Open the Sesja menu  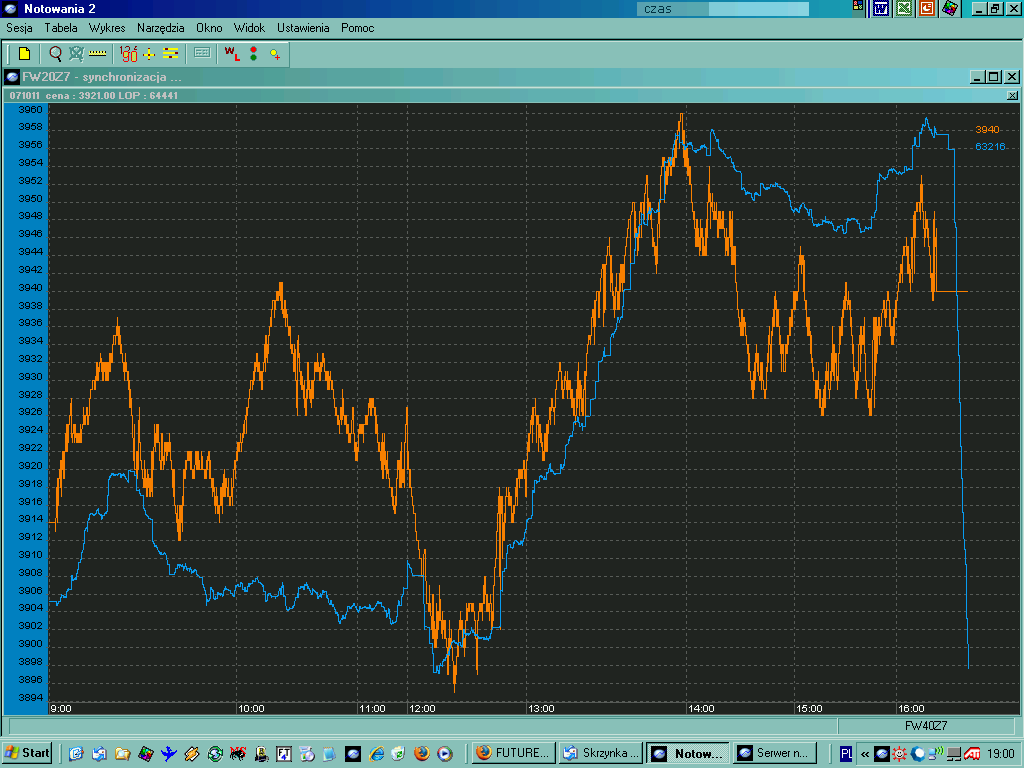(x=20, y=28)
